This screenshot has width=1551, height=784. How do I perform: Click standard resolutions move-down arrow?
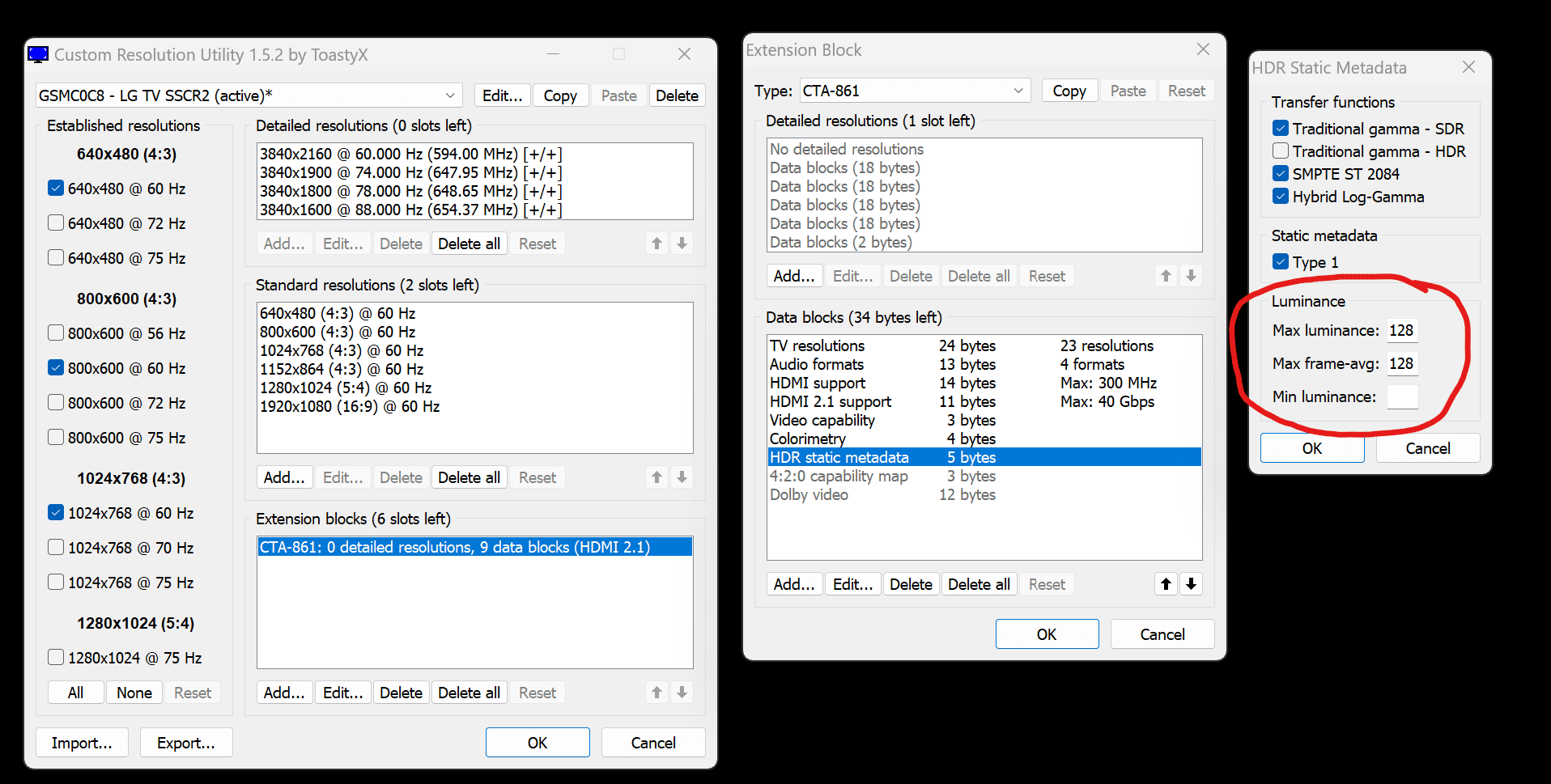tap(682, 477)
